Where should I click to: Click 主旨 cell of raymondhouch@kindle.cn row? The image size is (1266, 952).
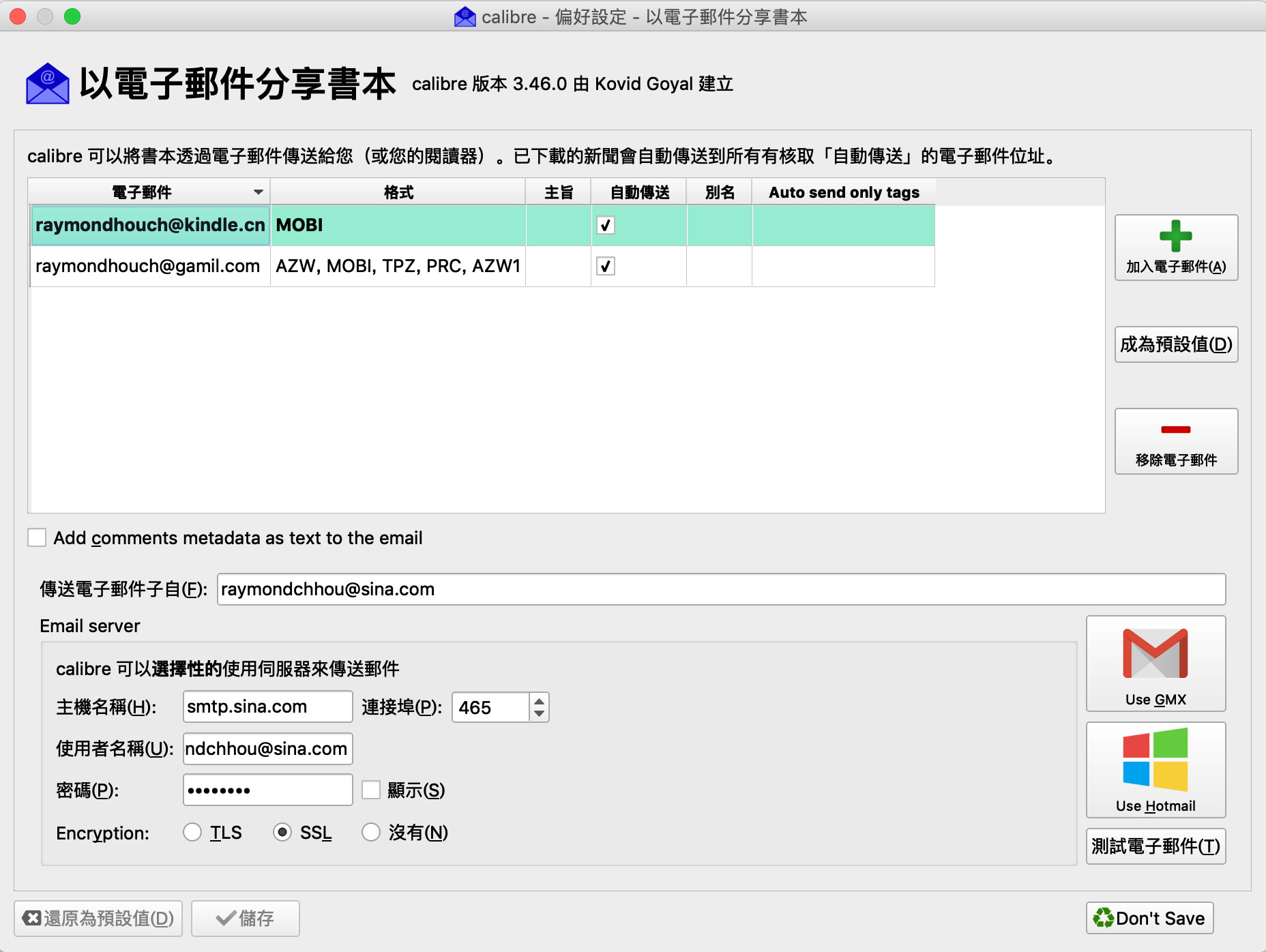point(559,225)
